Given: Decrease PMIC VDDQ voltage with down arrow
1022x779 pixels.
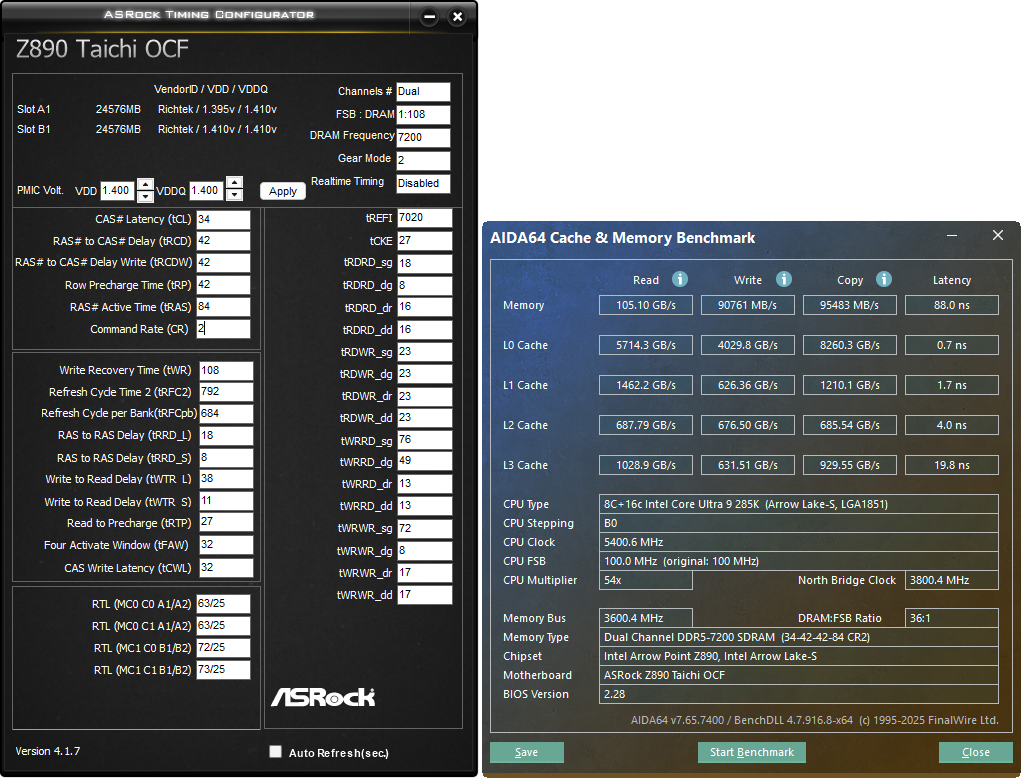Looking at the screenshot, I should coord(235,194).
